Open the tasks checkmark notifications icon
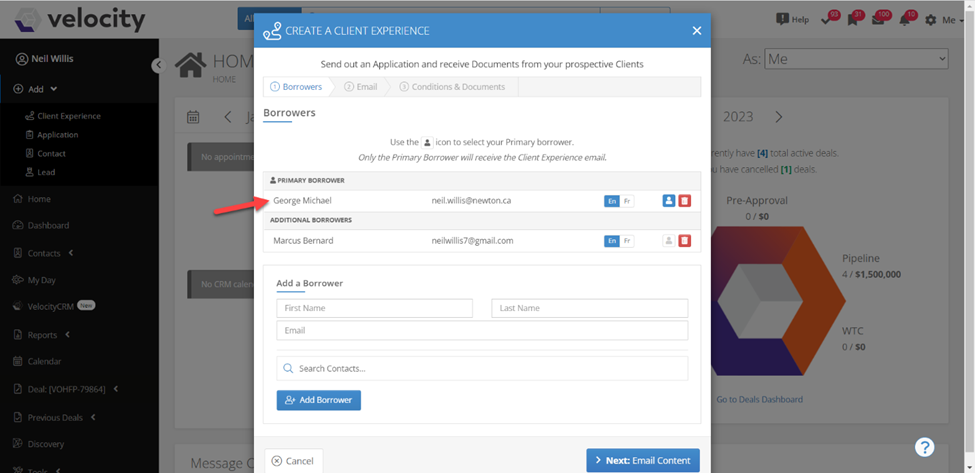The image size is (975, 473). 828,19
